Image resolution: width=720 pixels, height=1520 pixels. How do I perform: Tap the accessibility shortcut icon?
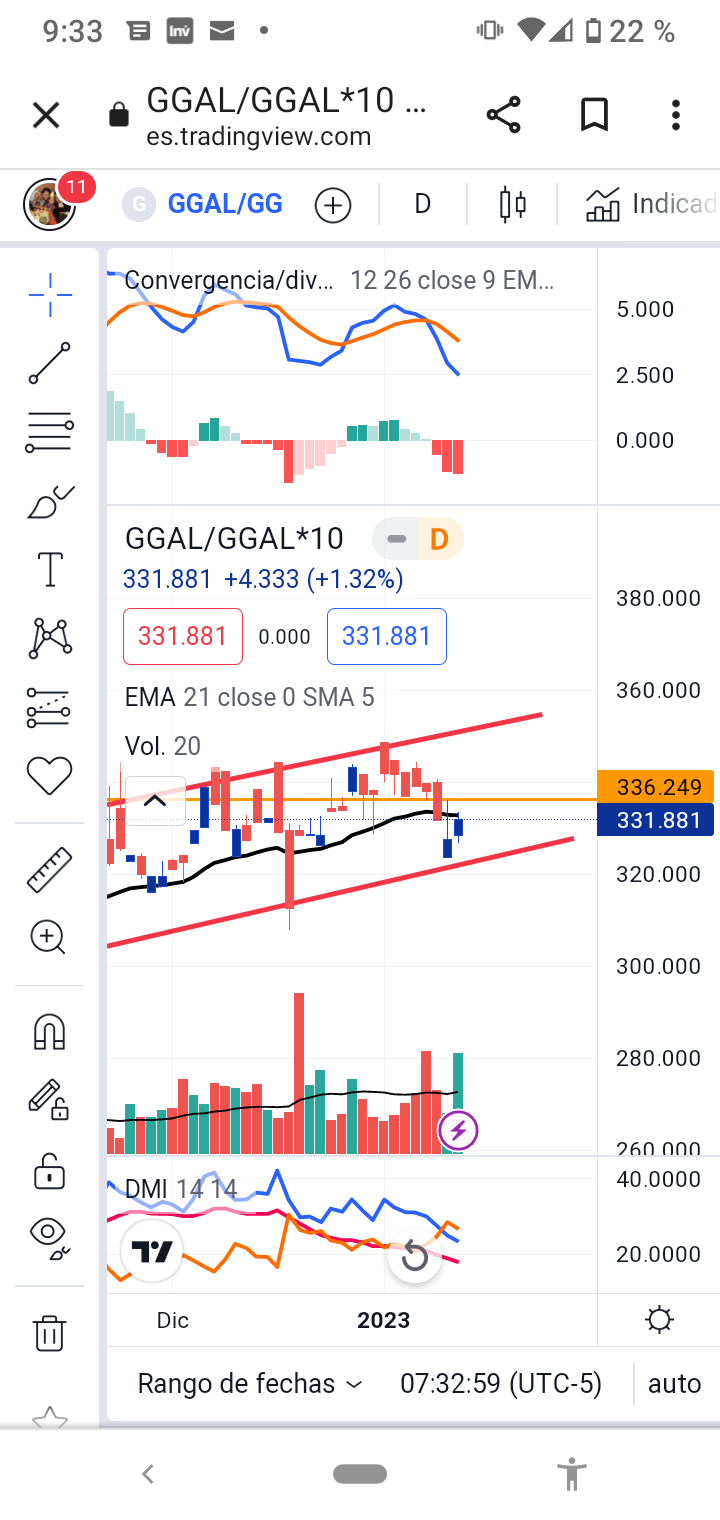(x=572, y=1474)
